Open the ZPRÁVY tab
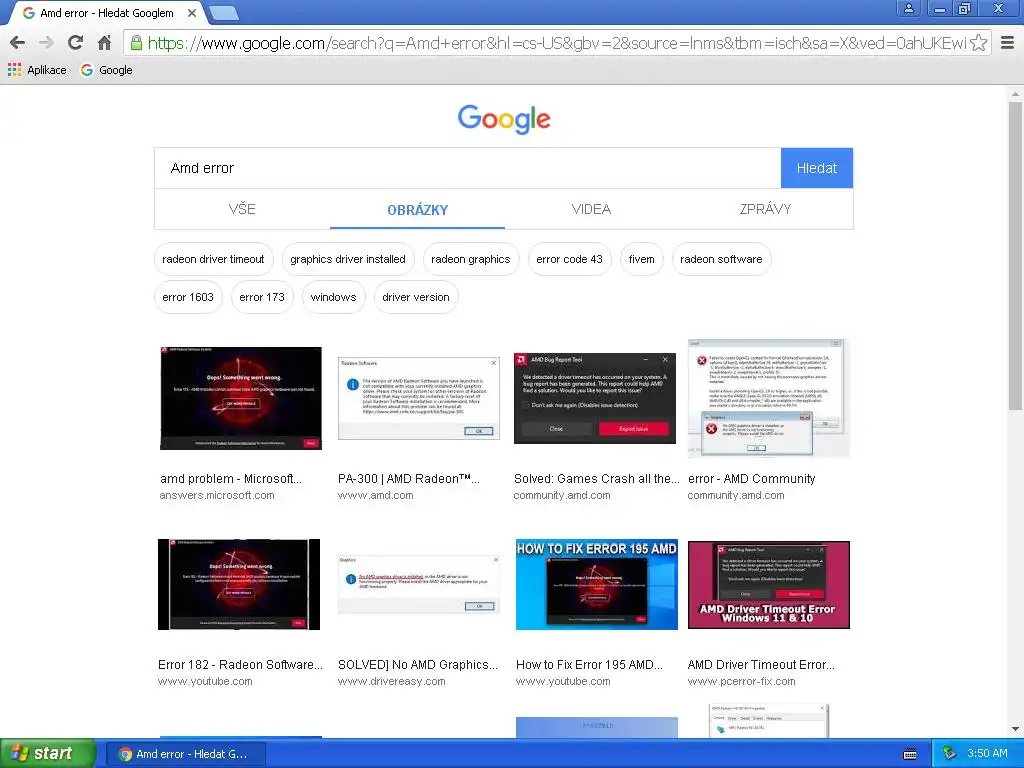The image size is (1024, 768). [765, 209]
